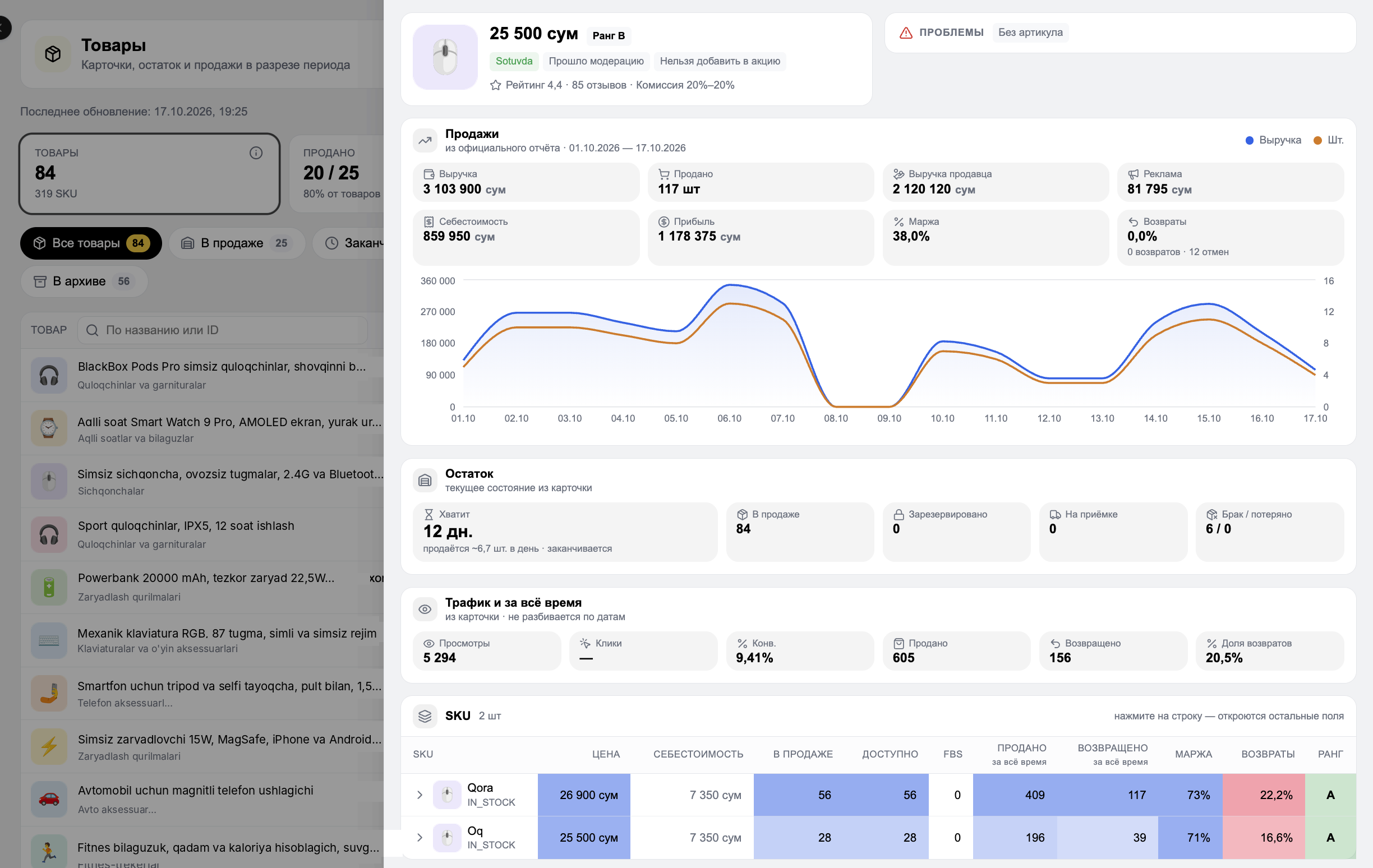The height and width of the screenshot is (868, 1373).
Task: Click the lock icon in Зарезервировано card
Action: click(899, 514)
